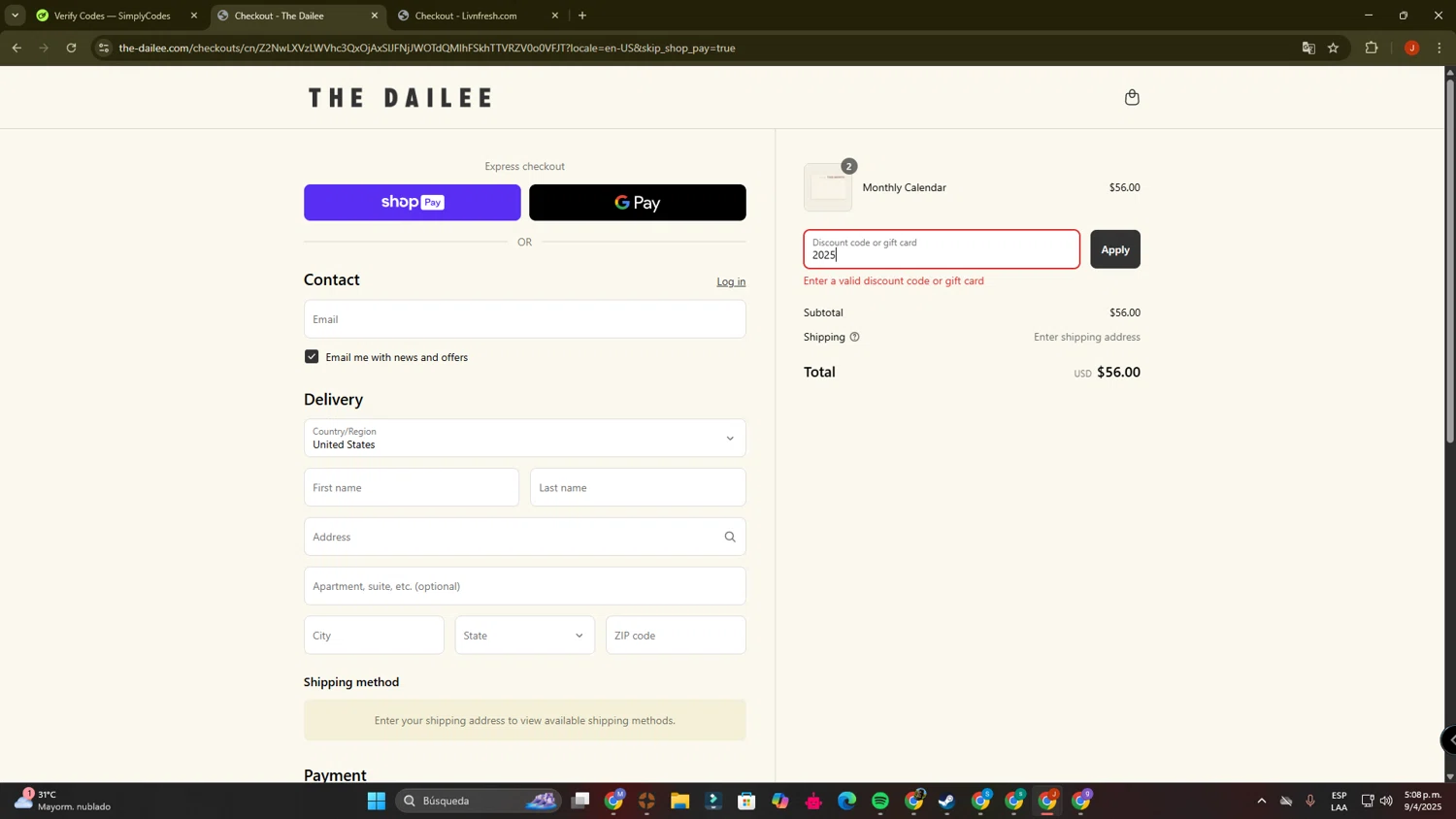The width and height of the screenshot is (1456, 819).
Task: Click the browser address bar URL
Action: point(427,48)
